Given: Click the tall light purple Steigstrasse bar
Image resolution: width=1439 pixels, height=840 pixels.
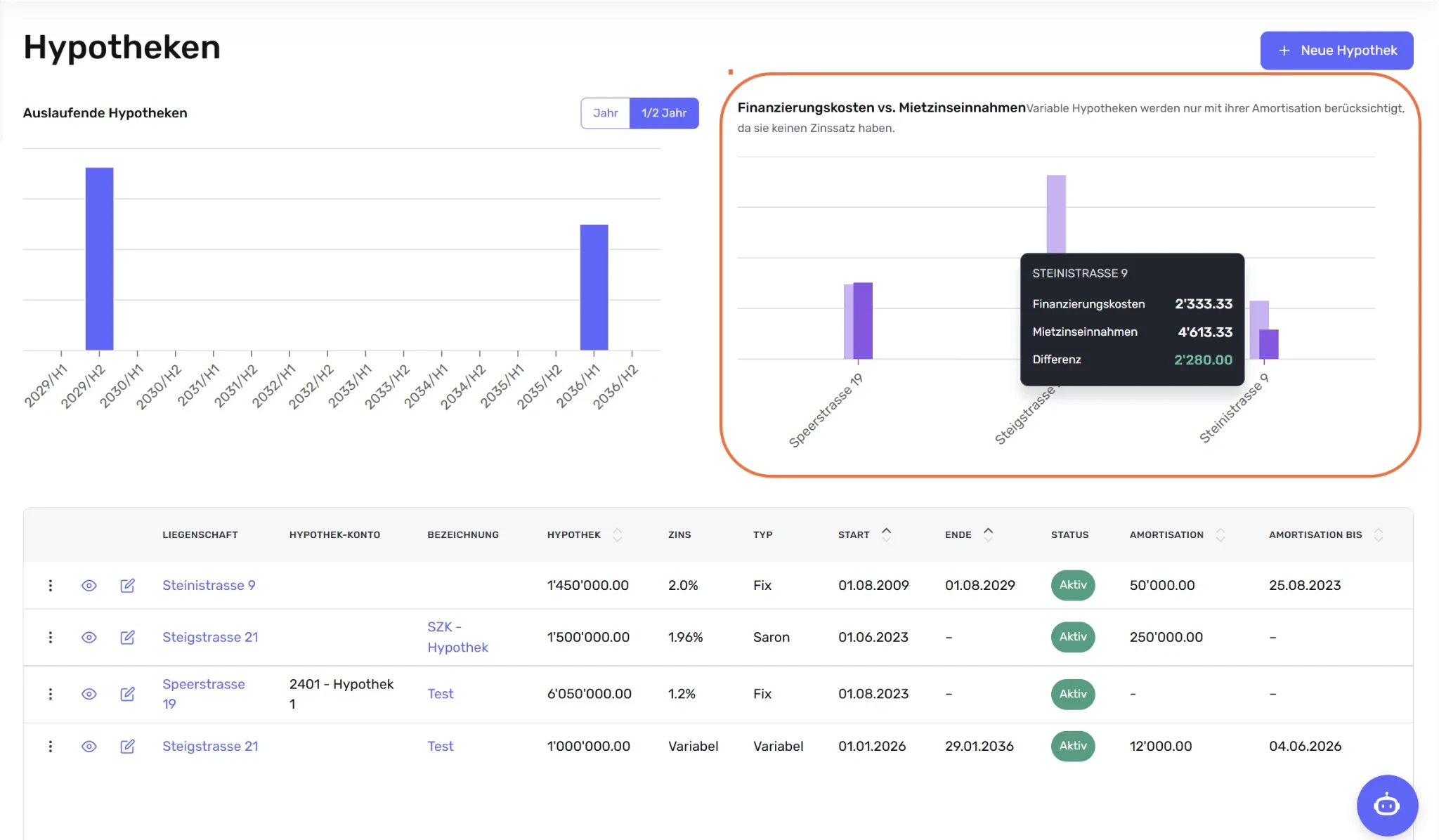Looking at the screenshot, I should click(x=1056, y=214).
